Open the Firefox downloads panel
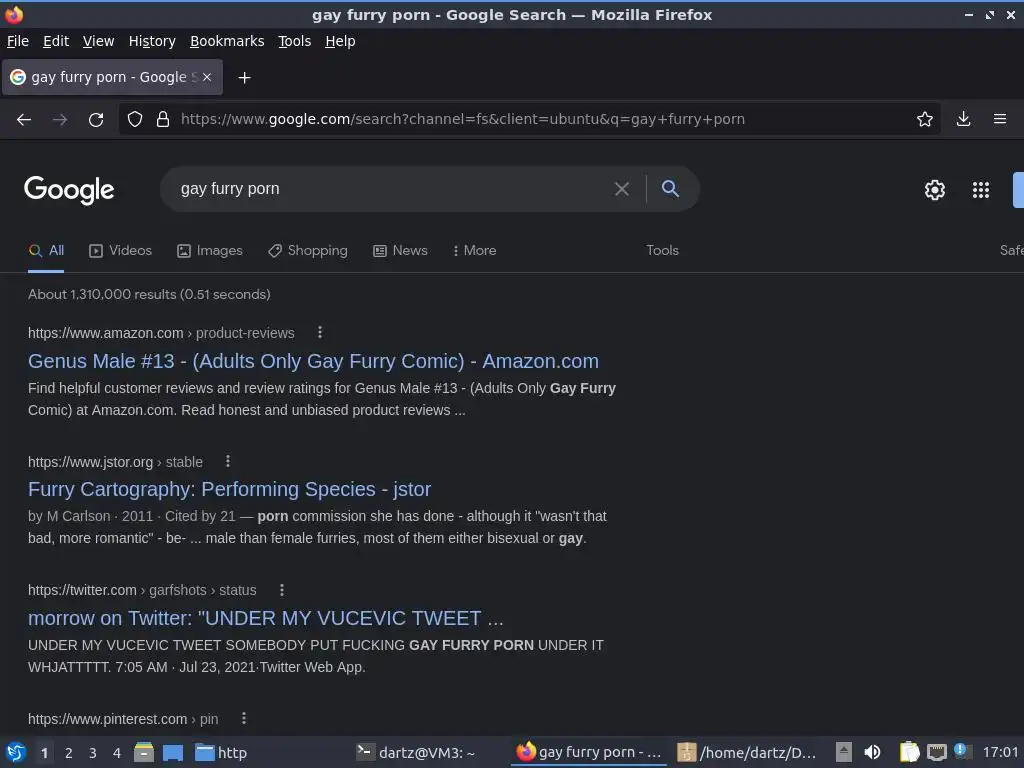The image size is (1024, 768). (x=963, y=119)
